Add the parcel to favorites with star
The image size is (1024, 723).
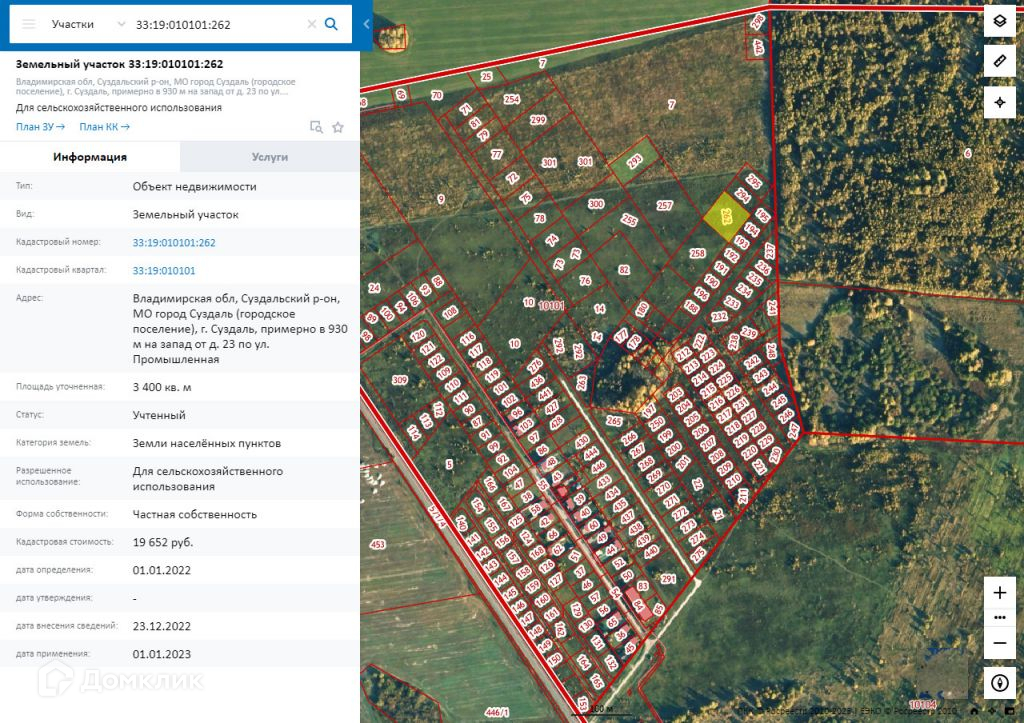pos(338,127)
